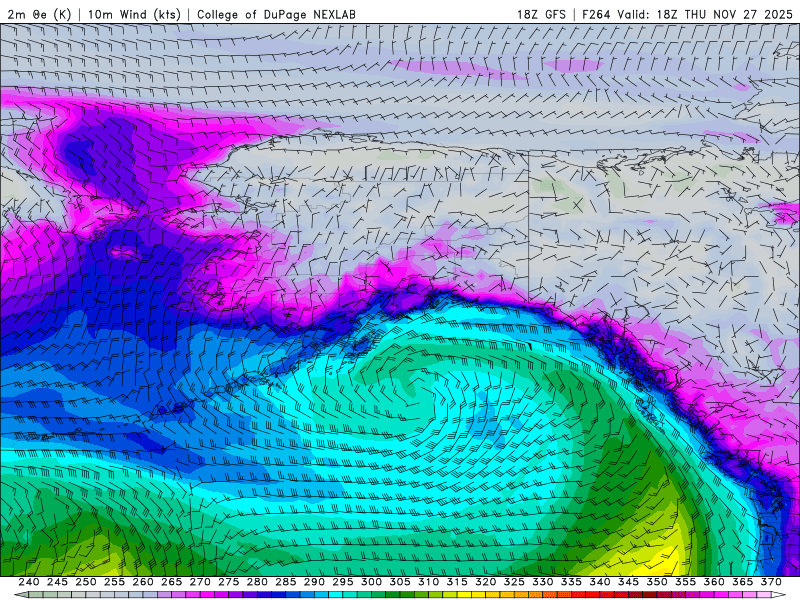Click the 370 scale number
The image size is (800, 600).
[x=771, y=582]
